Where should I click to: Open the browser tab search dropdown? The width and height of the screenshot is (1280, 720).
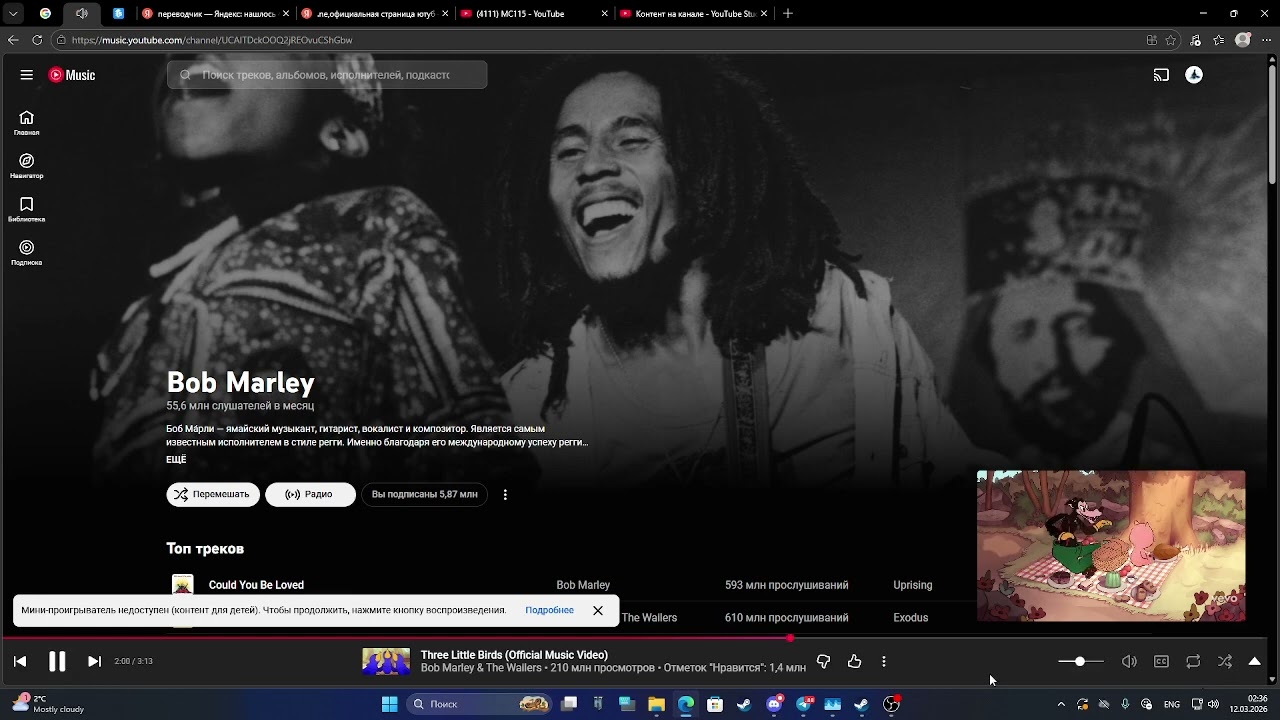click(13, 14)
